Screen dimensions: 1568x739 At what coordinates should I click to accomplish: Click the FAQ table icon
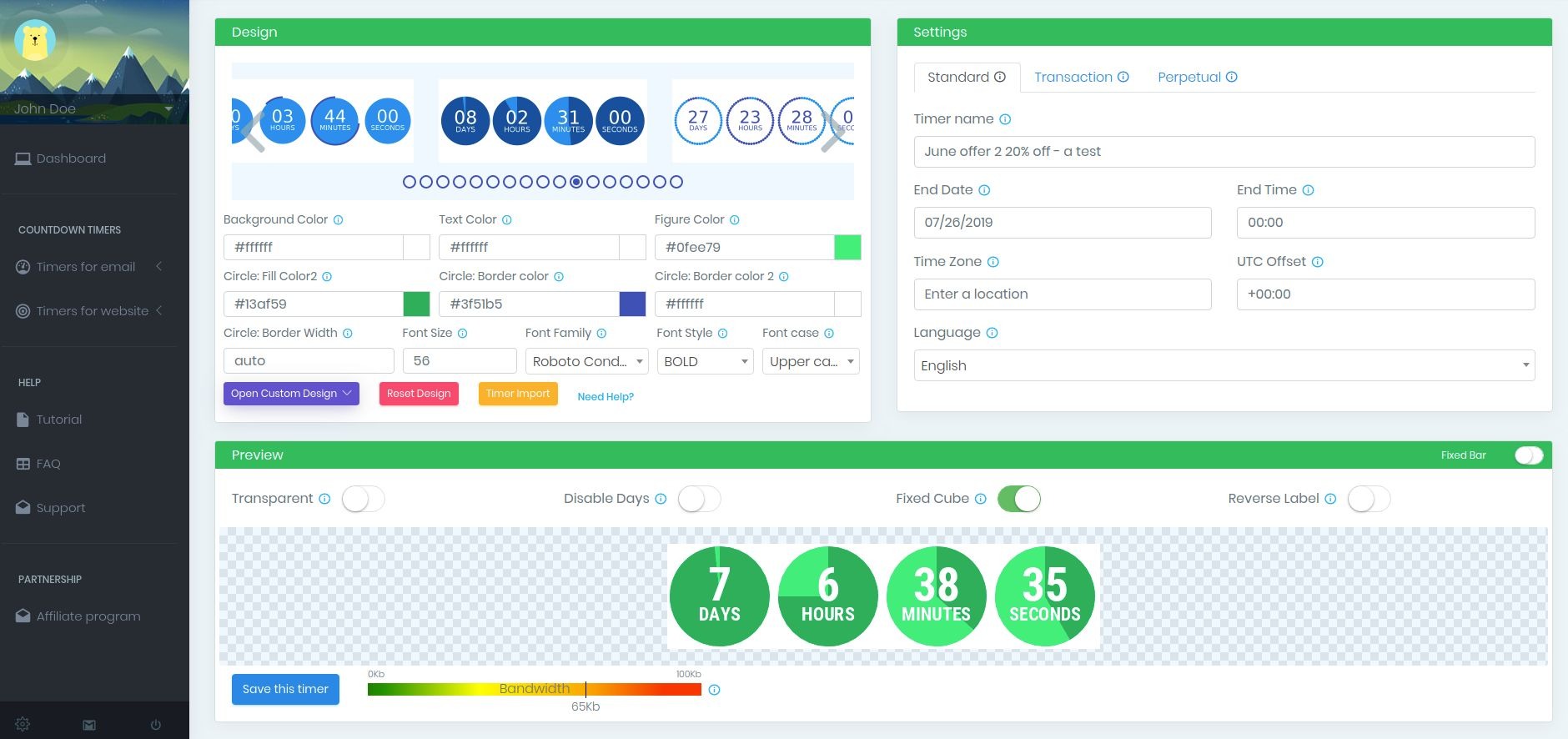coord(23,464)
